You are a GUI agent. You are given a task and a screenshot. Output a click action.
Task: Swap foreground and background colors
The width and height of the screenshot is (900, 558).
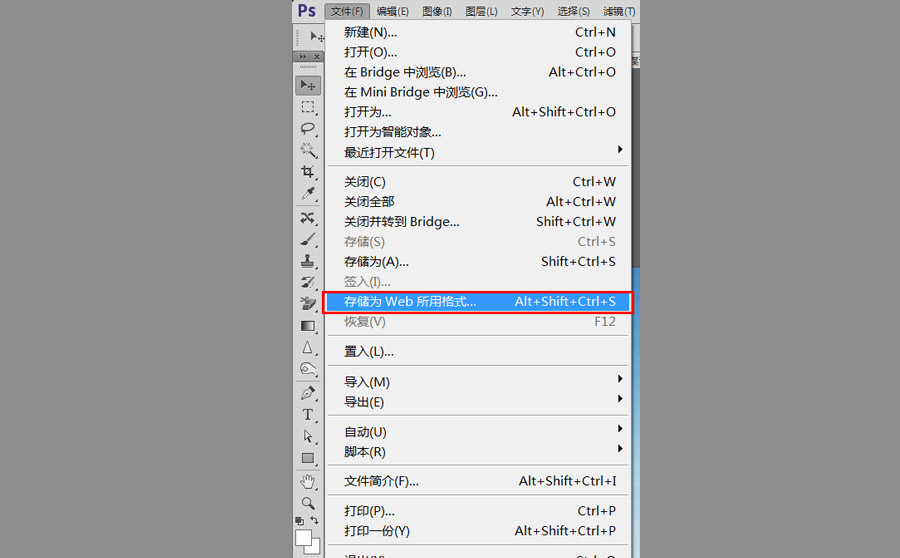click(315, 520)
